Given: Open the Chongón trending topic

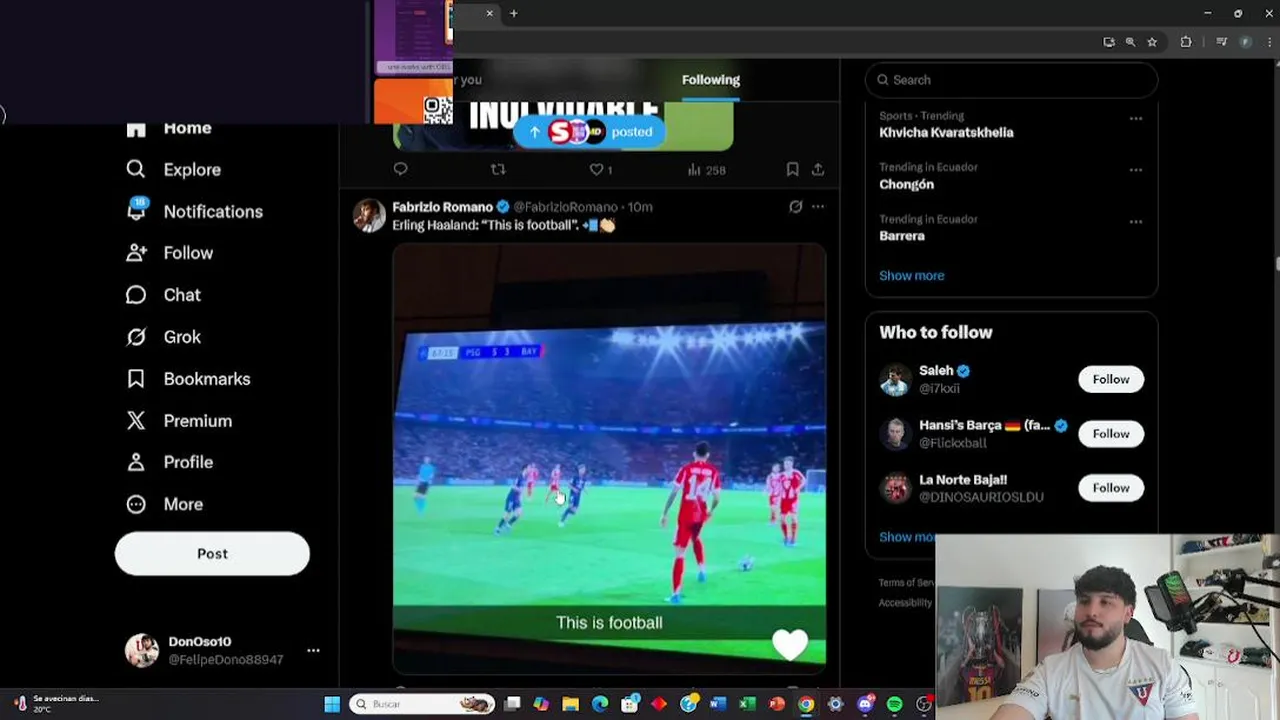Looking at the screenshot, I should (x=906, y=184).
